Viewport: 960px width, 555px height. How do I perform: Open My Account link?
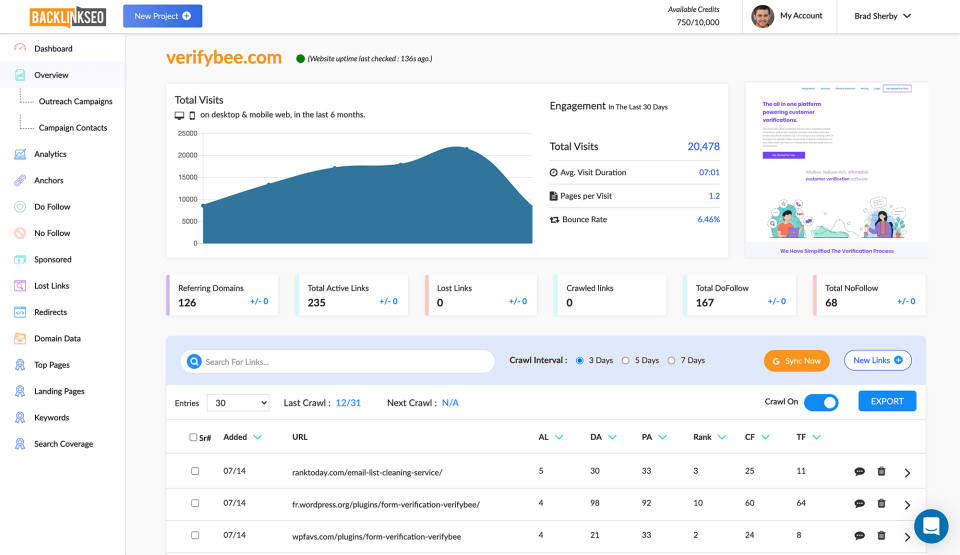(801, 16)
